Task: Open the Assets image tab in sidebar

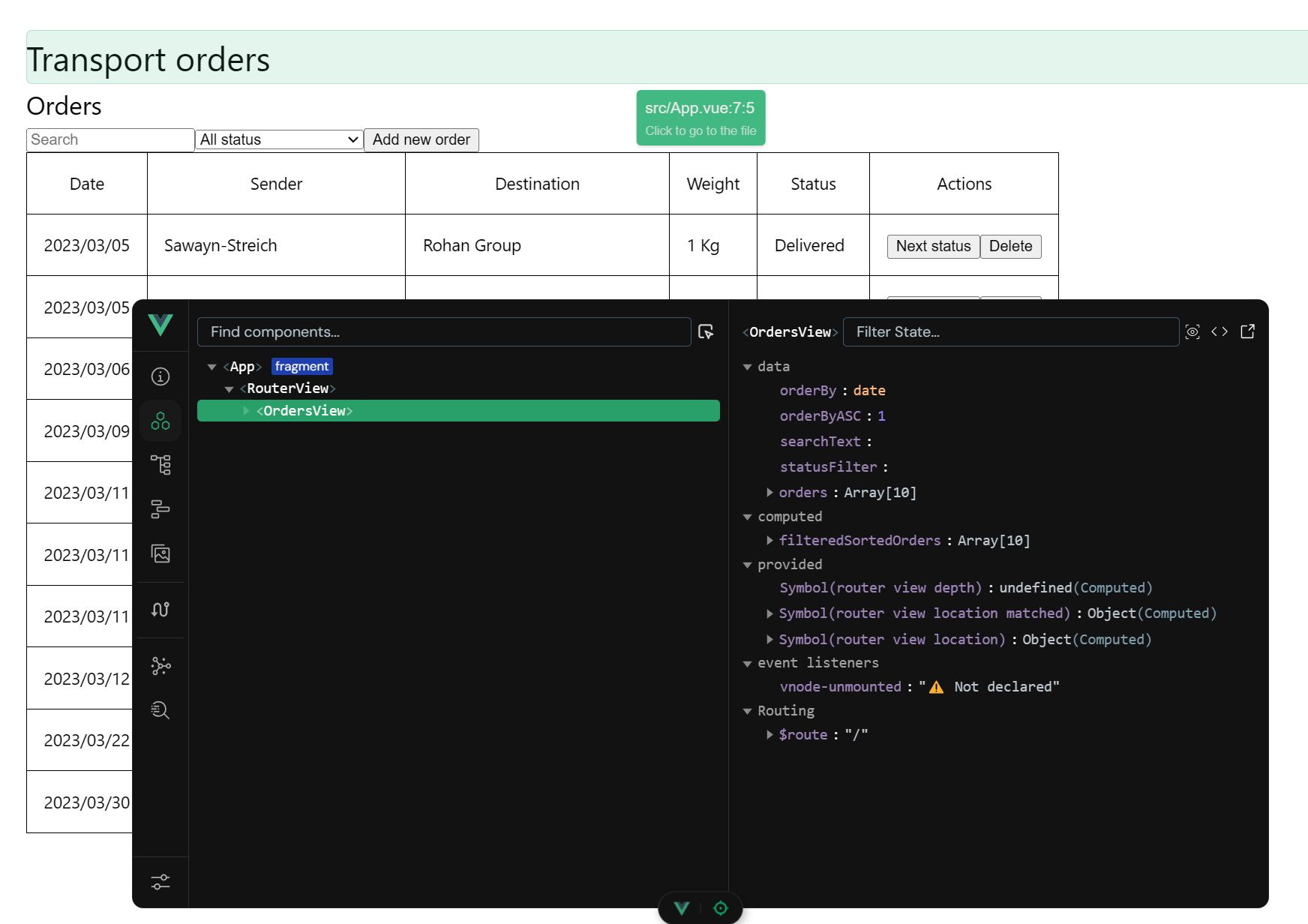Action: coord(160,554)
